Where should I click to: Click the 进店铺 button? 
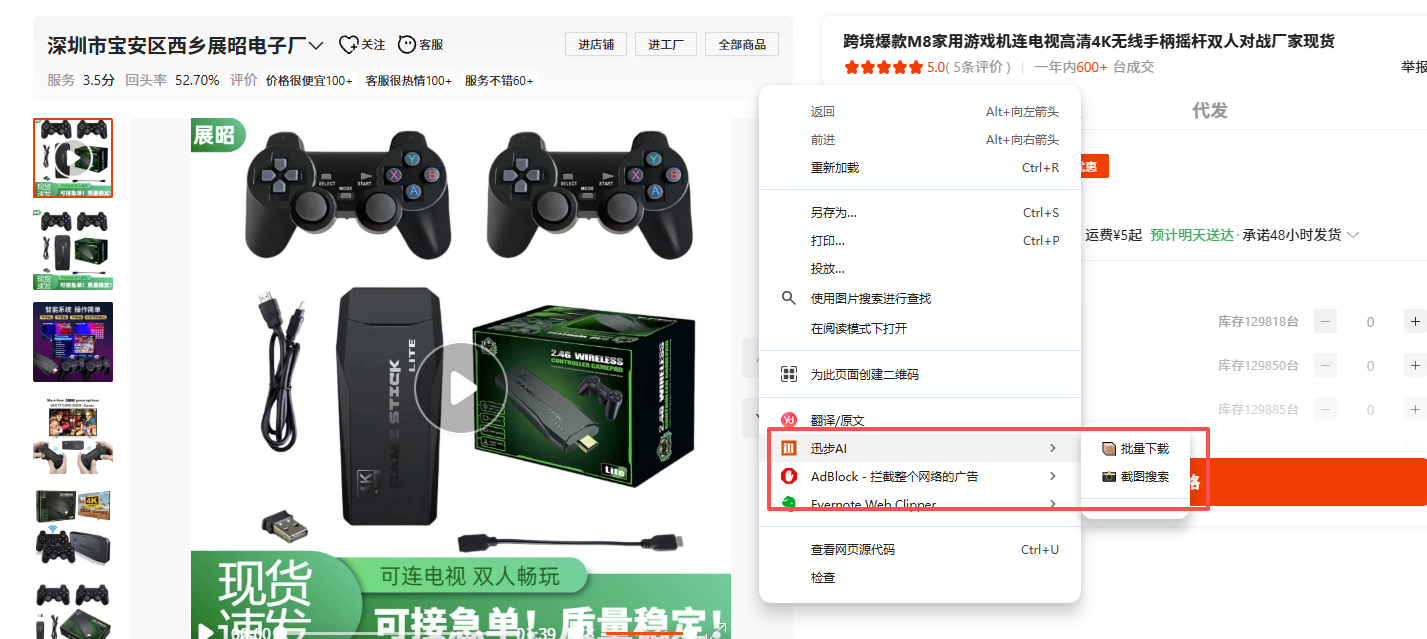[x=596, y=44]
